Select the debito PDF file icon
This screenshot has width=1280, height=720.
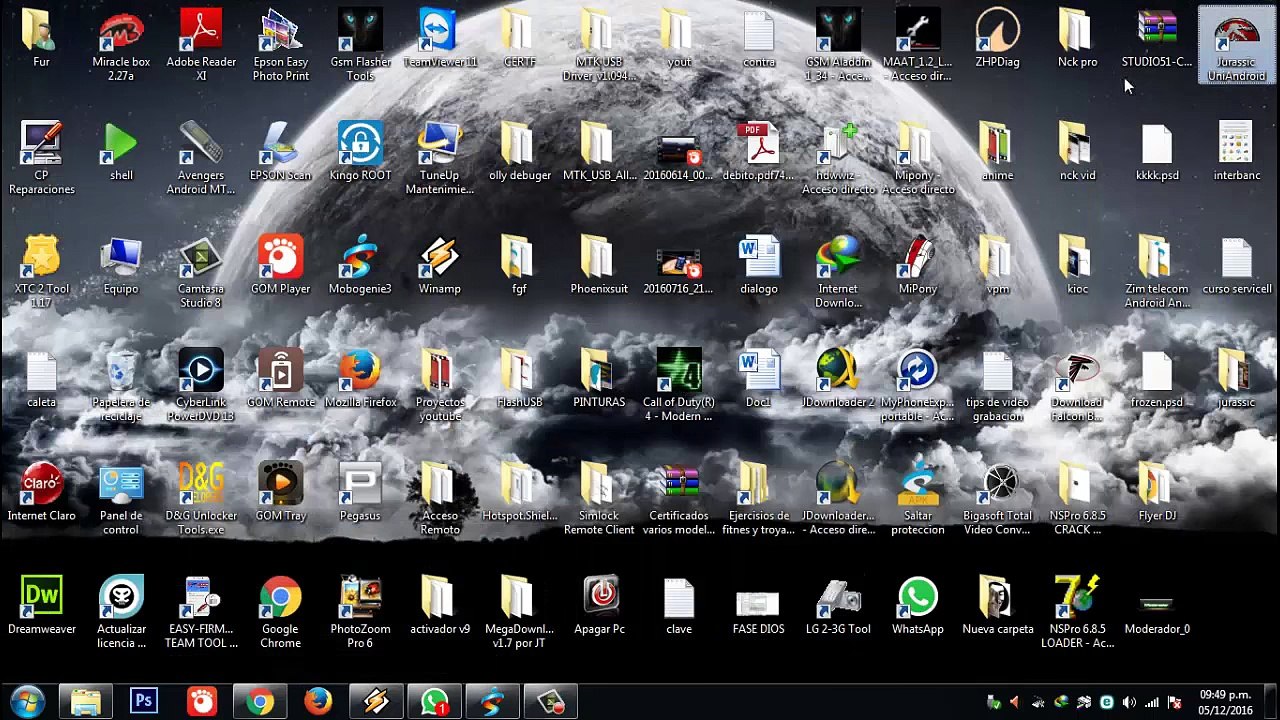pyautogui.click(x=759, y=151)
